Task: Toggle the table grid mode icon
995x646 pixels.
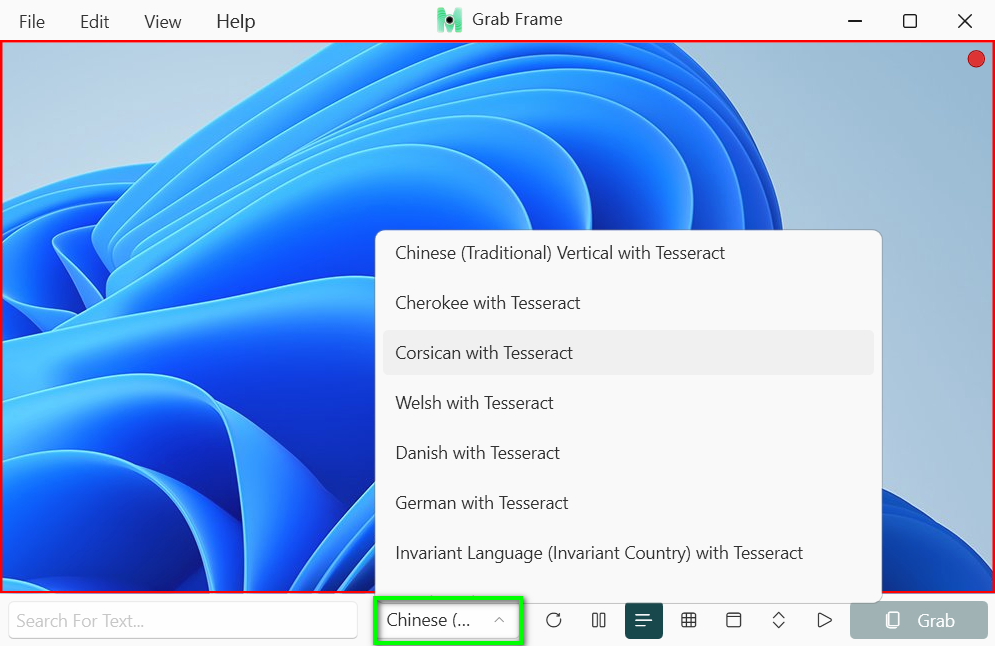Action: 689,620
